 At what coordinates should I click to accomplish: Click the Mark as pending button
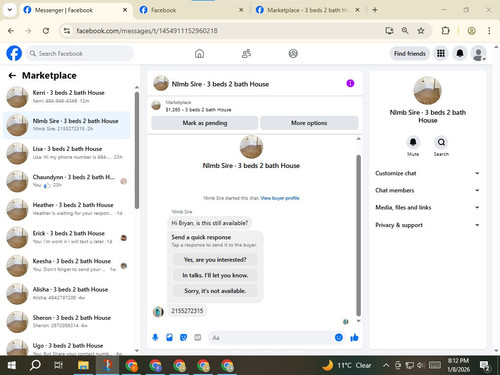pyautogui.click(x=205, y=123)
